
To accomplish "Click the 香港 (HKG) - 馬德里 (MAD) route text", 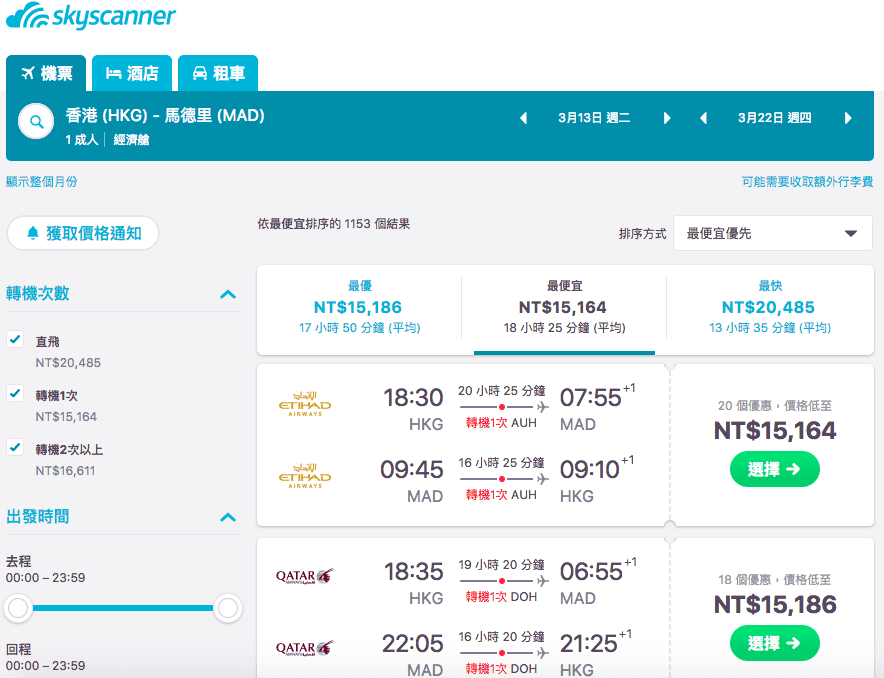I will point(165,116).
